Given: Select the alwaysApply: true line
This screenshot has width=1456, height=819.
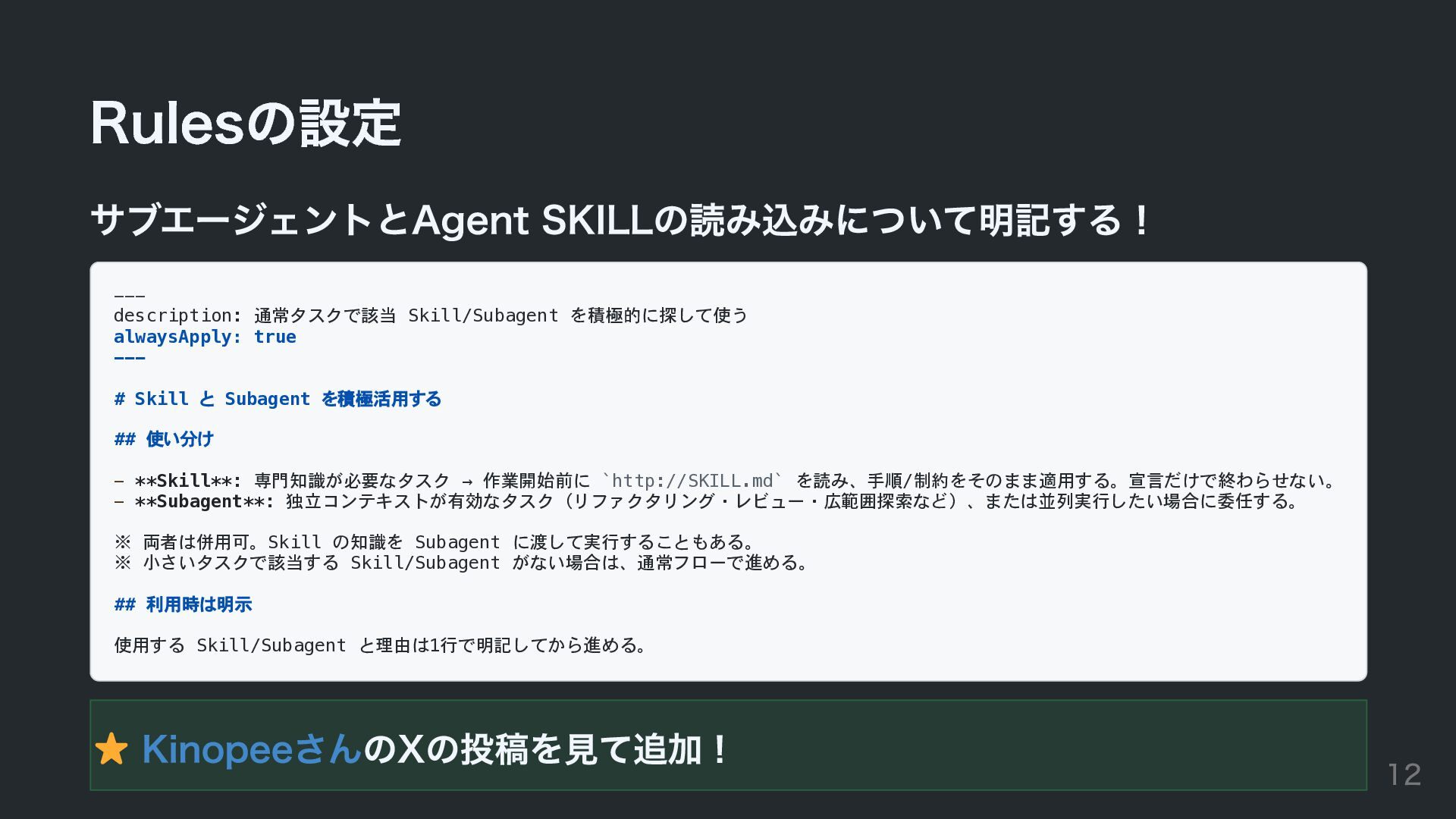Looking at the screenshot, I should tap(205, 337).
